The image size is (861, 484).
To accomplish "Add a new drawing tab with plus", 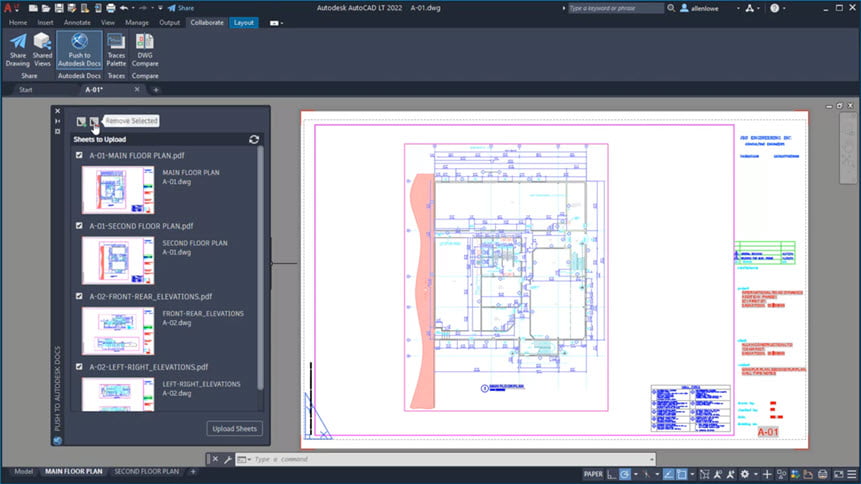I will 156,90.
